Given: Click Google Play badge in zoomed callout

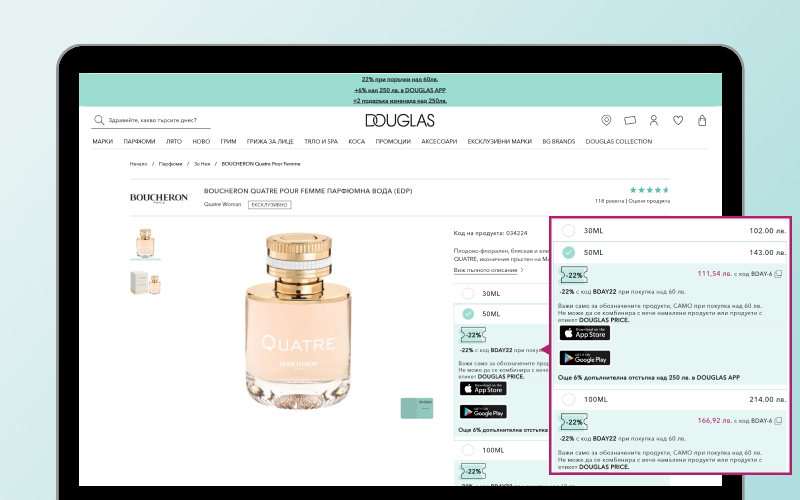Looking at the screenshot, I should click(585, 358).
